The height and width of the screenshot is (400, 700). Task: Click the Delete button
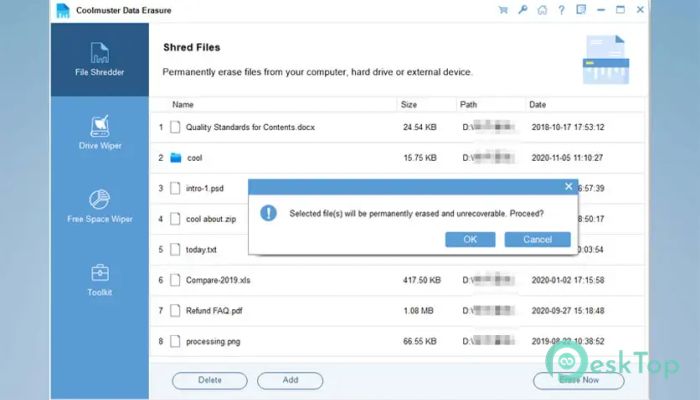[210, 380]
